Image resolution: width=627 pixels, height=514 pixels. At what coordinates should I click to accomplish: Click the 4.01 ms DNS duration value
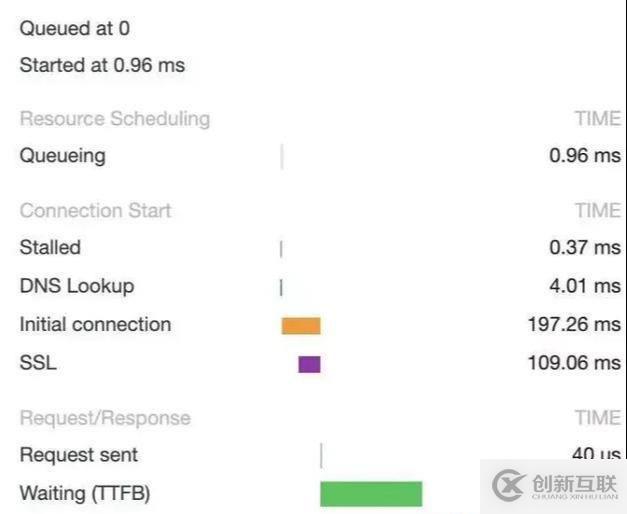(x=584, y=286)
